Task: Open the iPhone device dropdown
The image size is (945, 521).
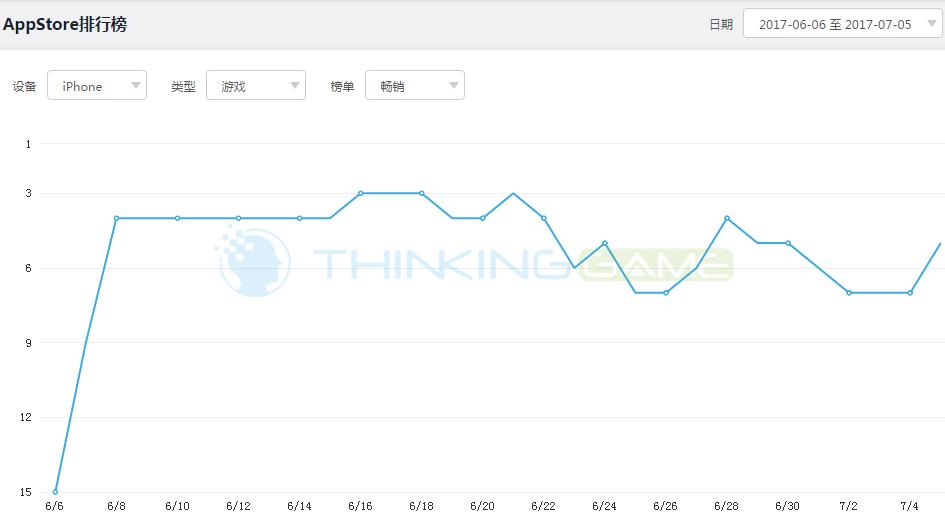Action: tap(97, 86)
